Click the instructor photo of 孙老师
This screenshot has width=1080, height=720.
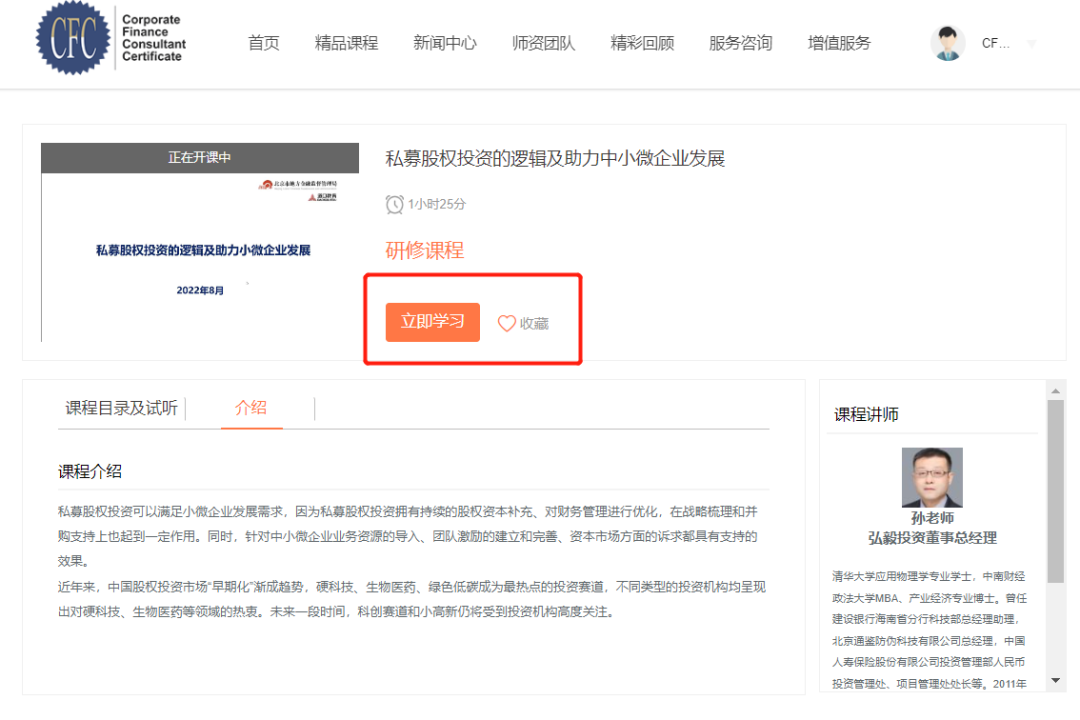tap(932, 477)
